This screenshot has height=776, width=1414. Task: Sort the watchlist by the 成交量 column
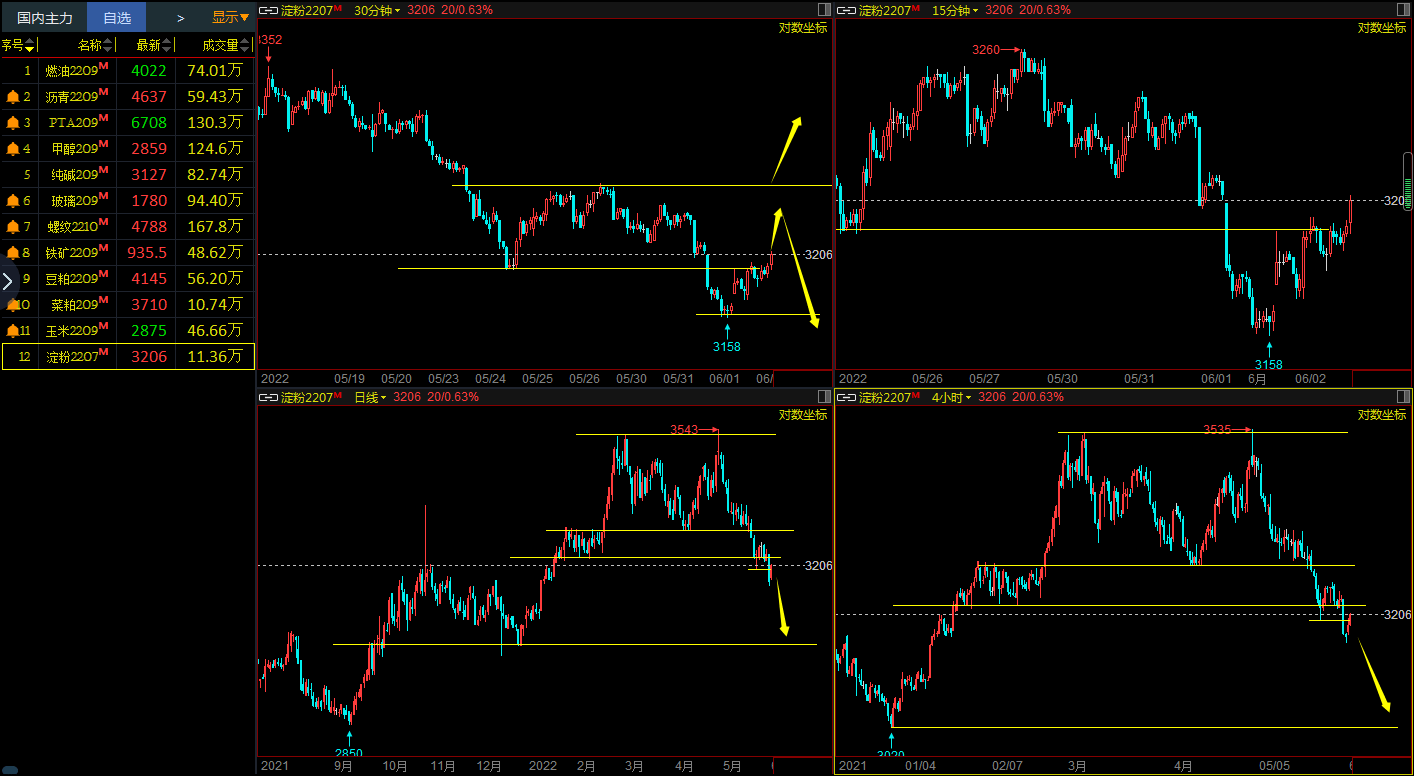tap(226, 45)
